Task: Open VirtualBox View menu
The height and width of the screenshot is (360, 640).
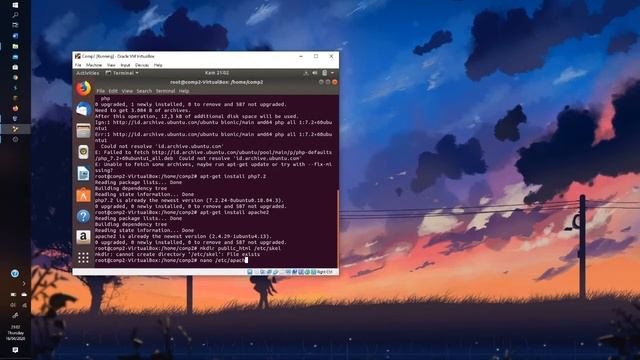Action: point(111,65)
